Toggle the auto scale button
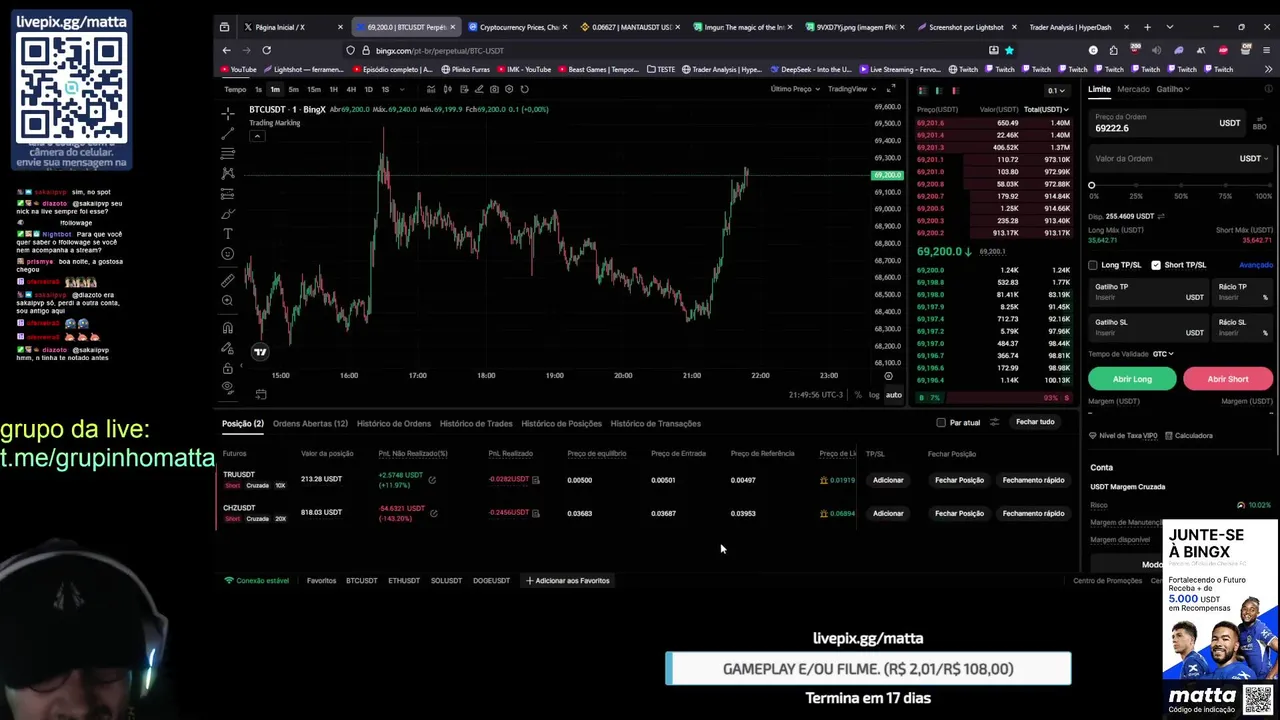1280x720 pixels. [893, 395]
